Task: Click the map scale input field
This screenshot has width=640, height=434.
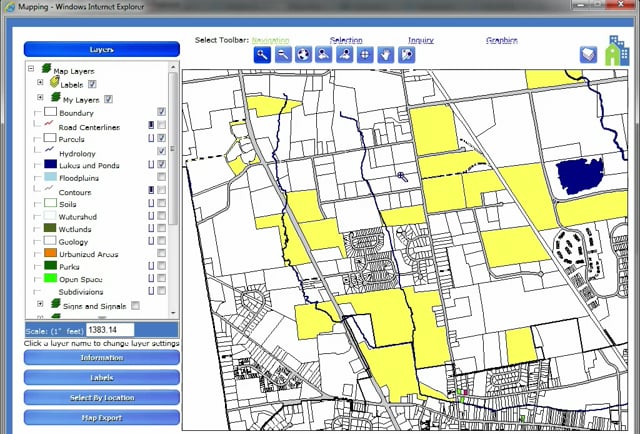Action: pos(110,330)
